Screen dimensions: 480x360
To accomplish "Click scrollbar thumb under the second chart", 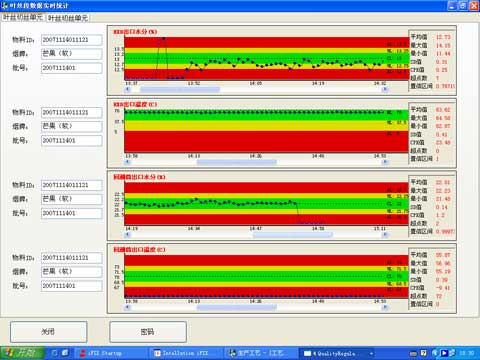I will [x=237, y=162].
